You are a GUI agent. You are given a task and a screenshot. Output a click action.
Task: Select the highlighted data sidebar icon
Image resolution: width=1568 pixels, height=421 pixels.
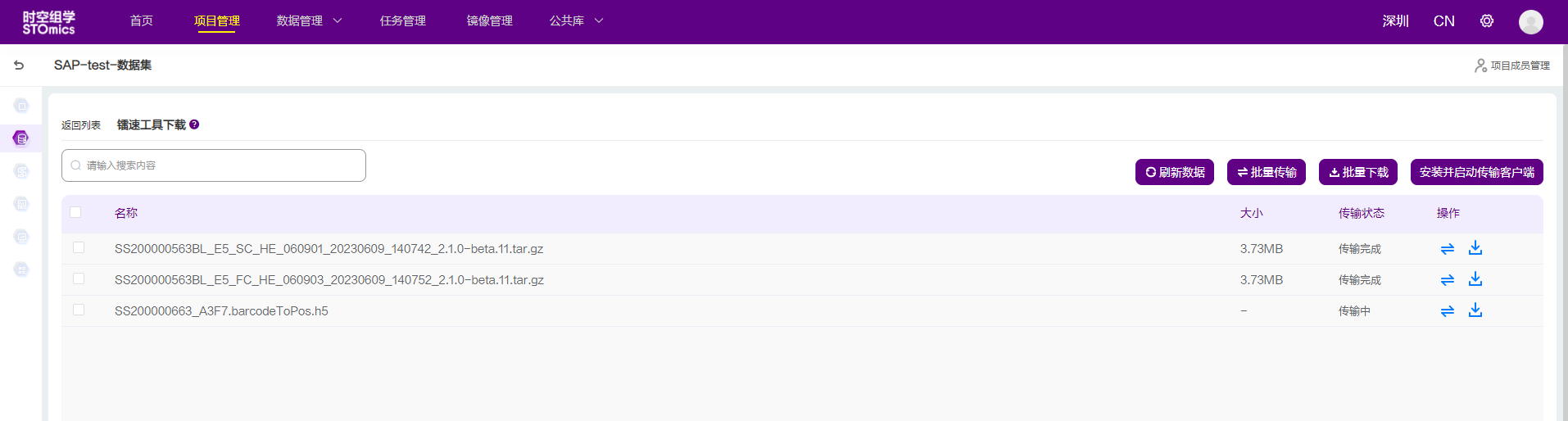pyautogui.click(x=21, y=138)
